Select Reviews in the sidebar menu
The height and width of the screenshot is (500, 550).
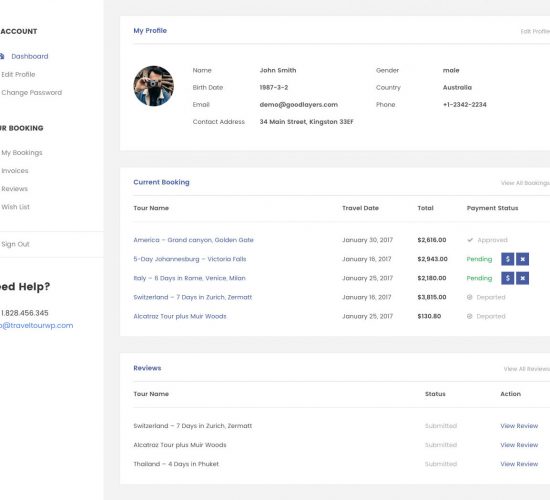point(14,189)
